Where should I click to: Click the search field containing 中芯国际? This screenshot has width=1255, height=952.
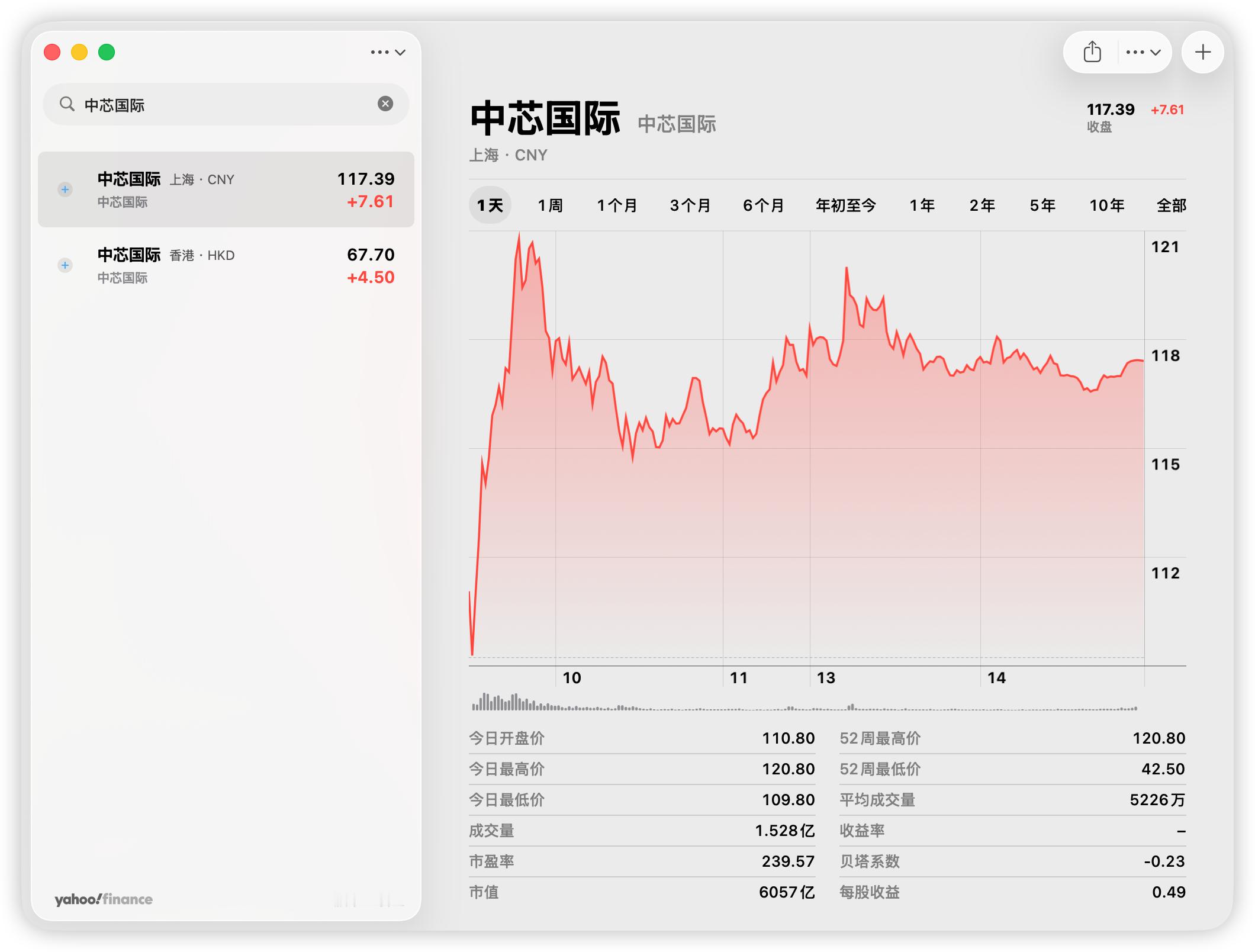pos(226,104)
